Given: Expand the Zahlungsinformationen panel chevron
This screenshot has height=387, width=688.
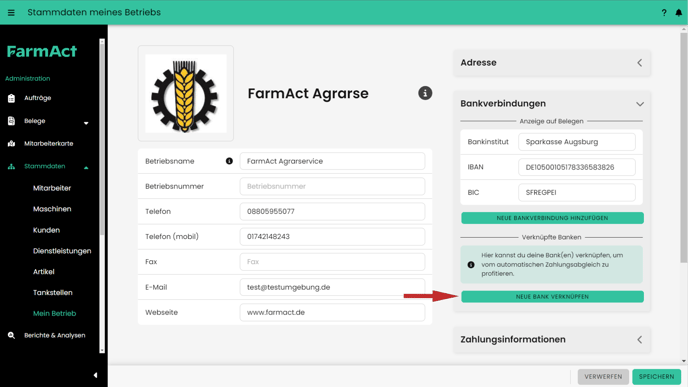Looking at the screenshot, I should [640, 340].
